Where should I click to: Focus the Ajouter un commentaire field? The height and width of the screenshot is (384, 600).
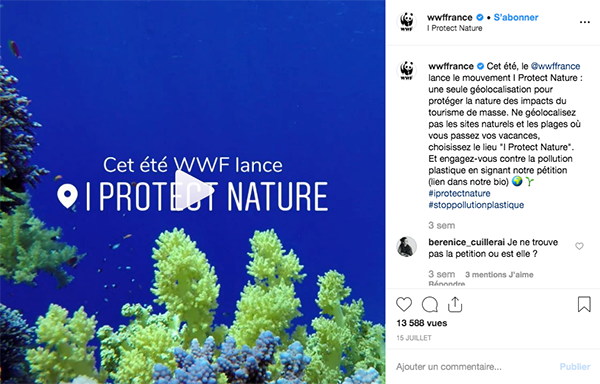(x=474, y=367)
